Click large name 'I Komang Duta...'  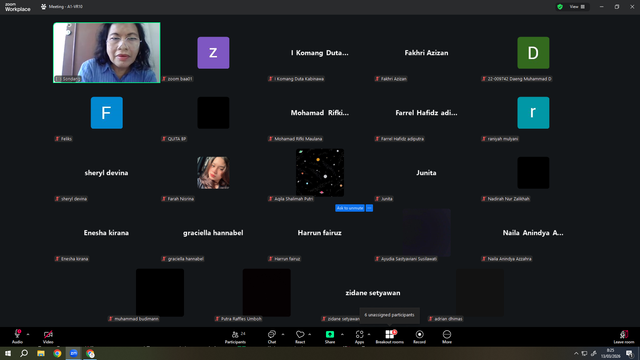tap(320, 53)
